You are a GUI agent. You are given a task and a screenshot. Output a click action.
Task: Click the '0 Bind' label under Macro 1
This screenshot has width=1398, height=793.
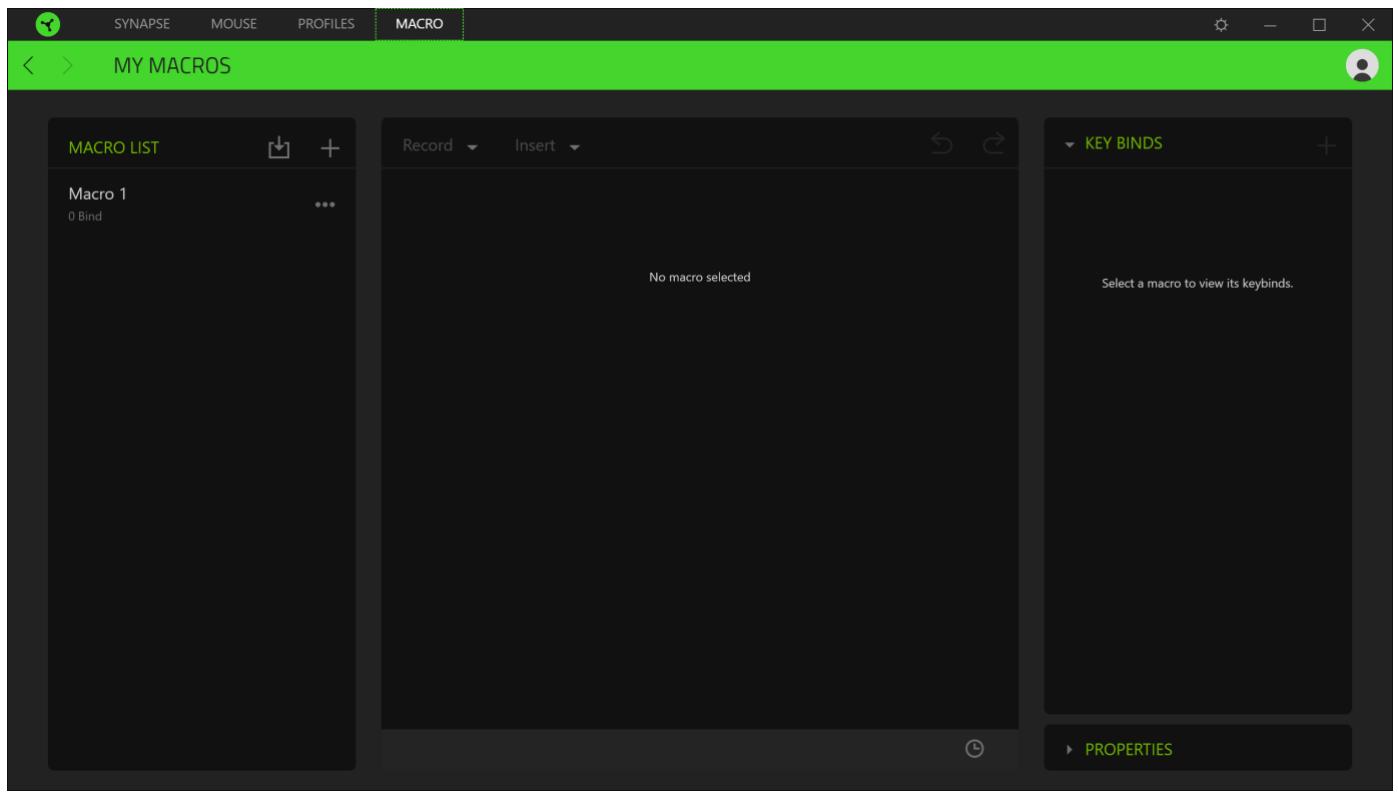tap(85, 215)
